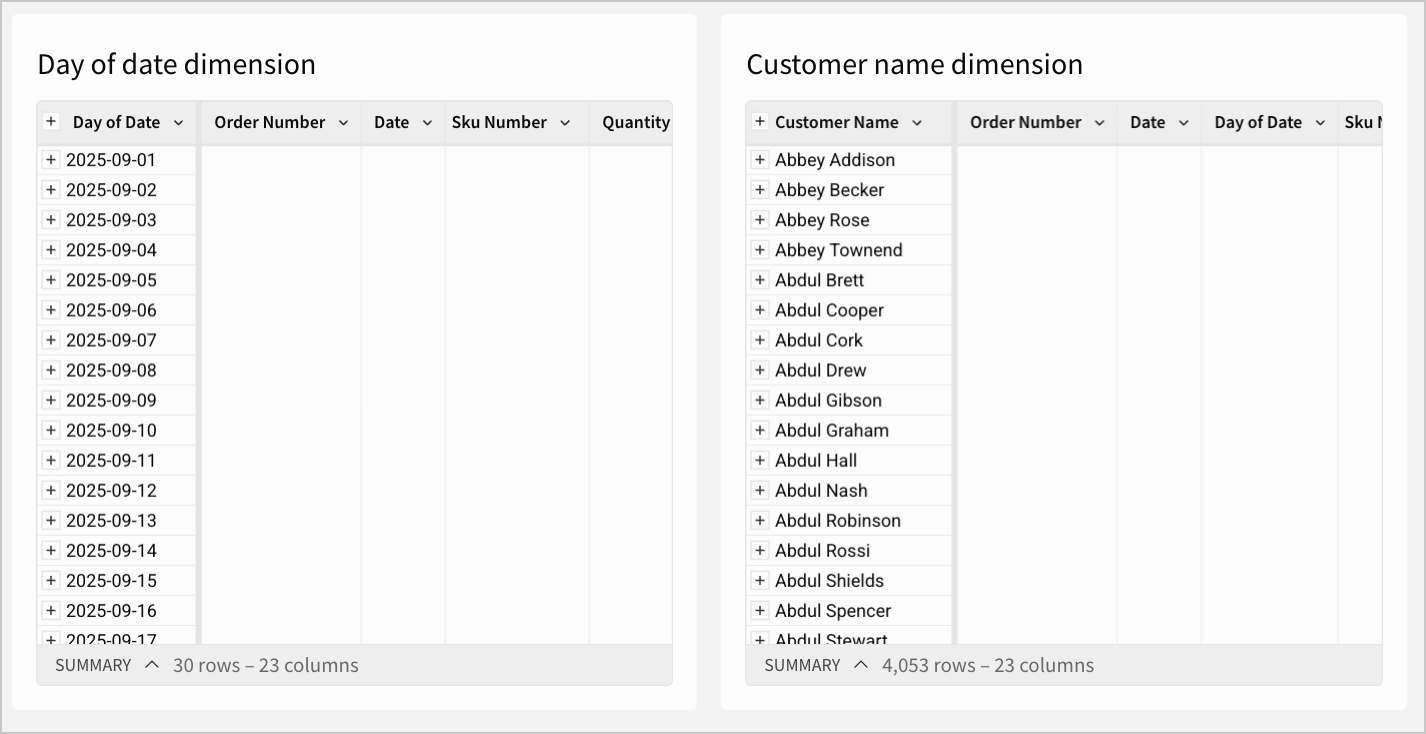Expand the 2025-09-15 row

[x=51, y=580]
